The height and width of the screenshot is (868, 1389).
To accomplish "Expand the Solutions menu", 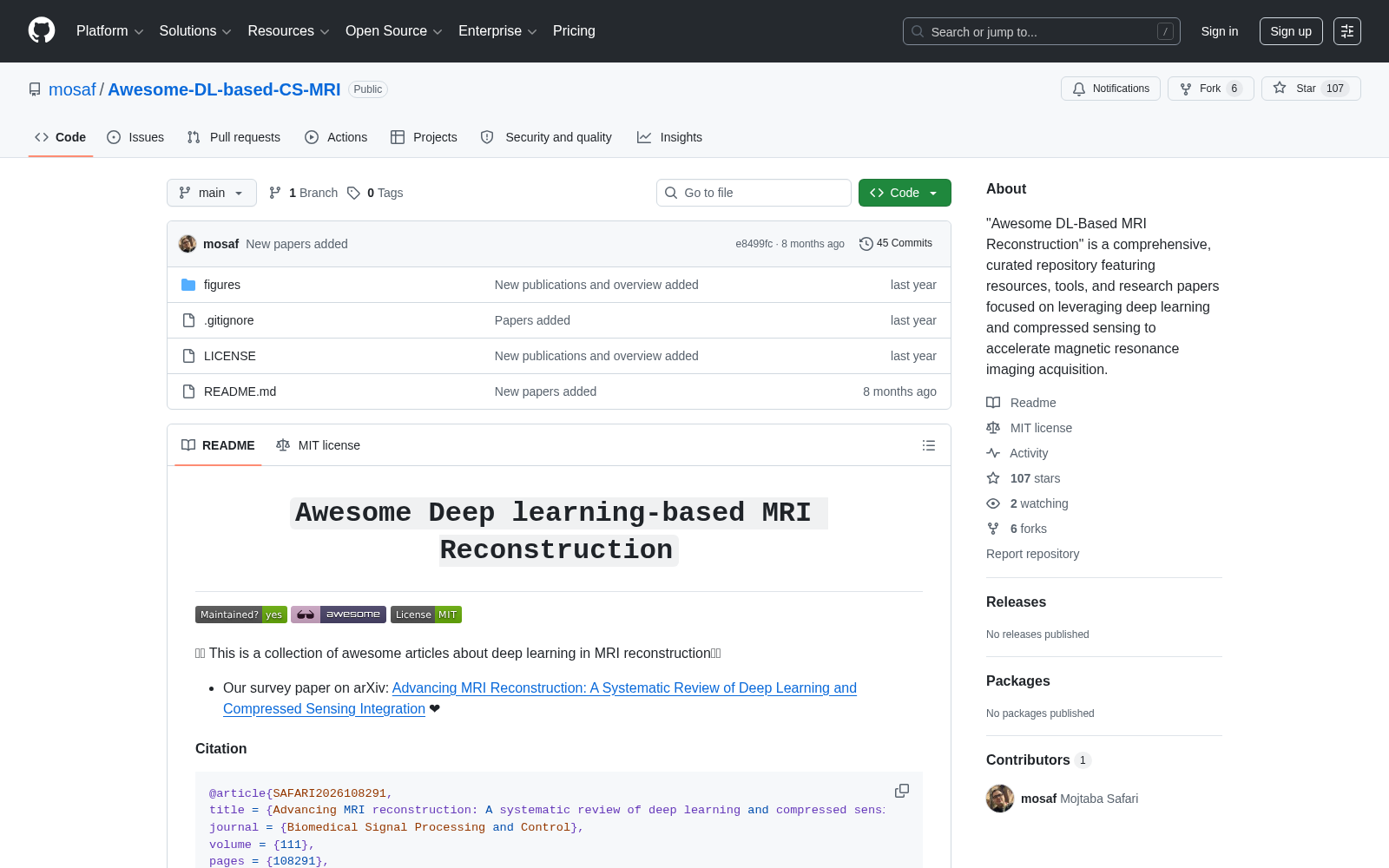I will pos(195,31).
